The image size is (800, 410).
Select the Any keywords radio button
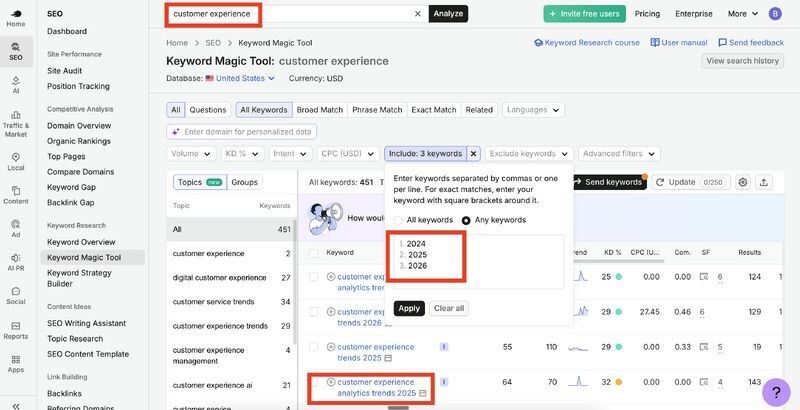(466, 220)
